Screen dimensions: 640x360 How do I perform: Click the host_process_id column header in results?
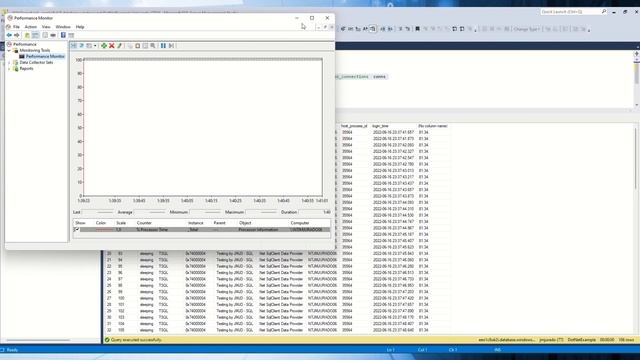(354, 126)
